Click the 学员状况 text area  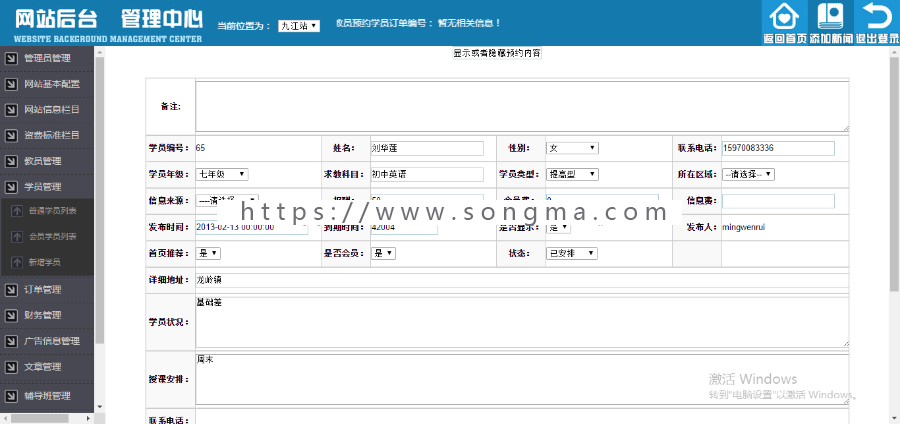click(x=522, y=322)
